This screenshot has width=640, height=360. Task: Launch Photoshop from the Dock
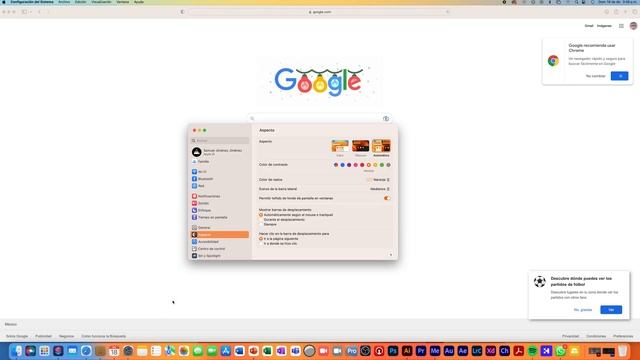coord(393,351)
